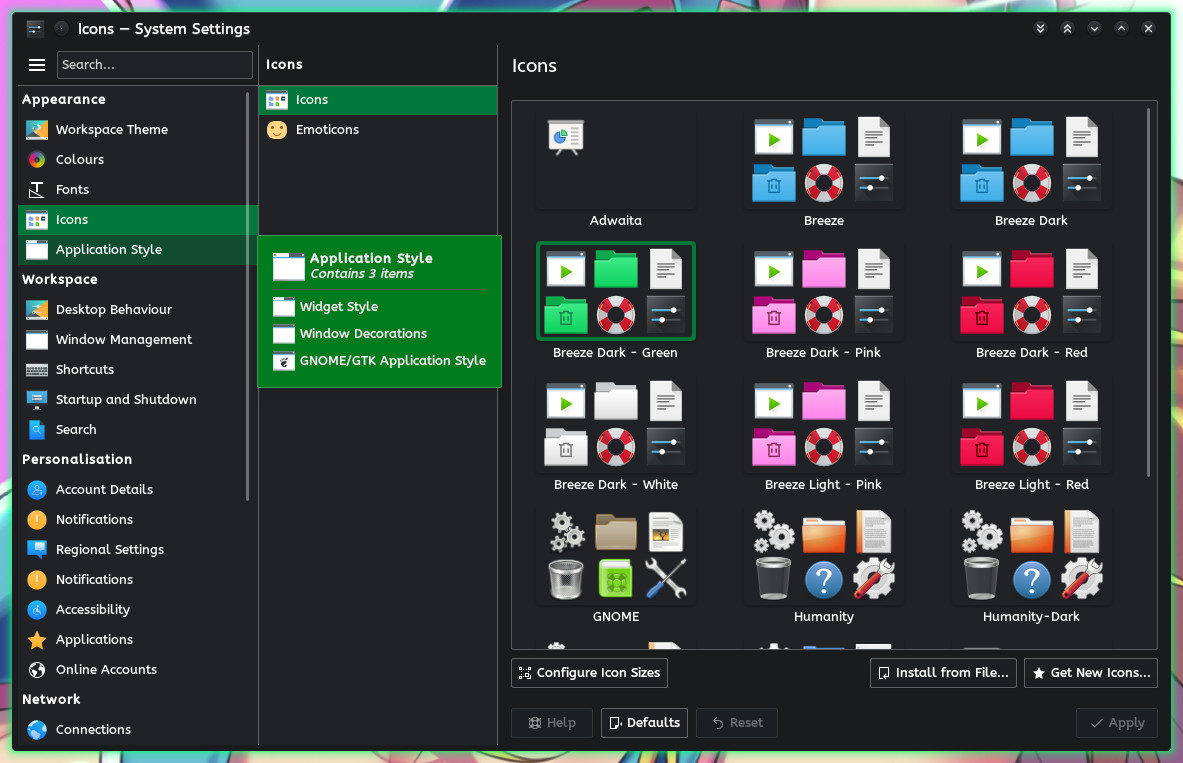Select the Adwaita icon theme

coord(616,171)
